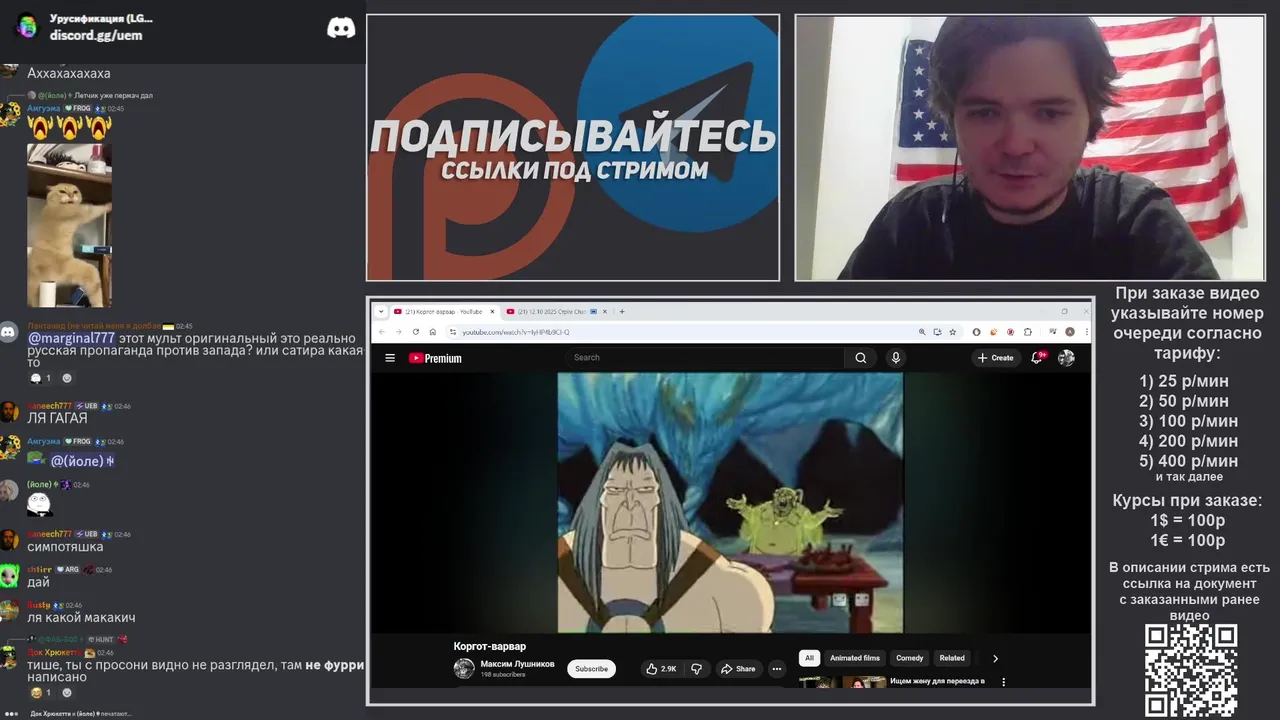1280x720 pixels.
Task: Click the reaction under the marginal777 message
Action: coord(40,378)
